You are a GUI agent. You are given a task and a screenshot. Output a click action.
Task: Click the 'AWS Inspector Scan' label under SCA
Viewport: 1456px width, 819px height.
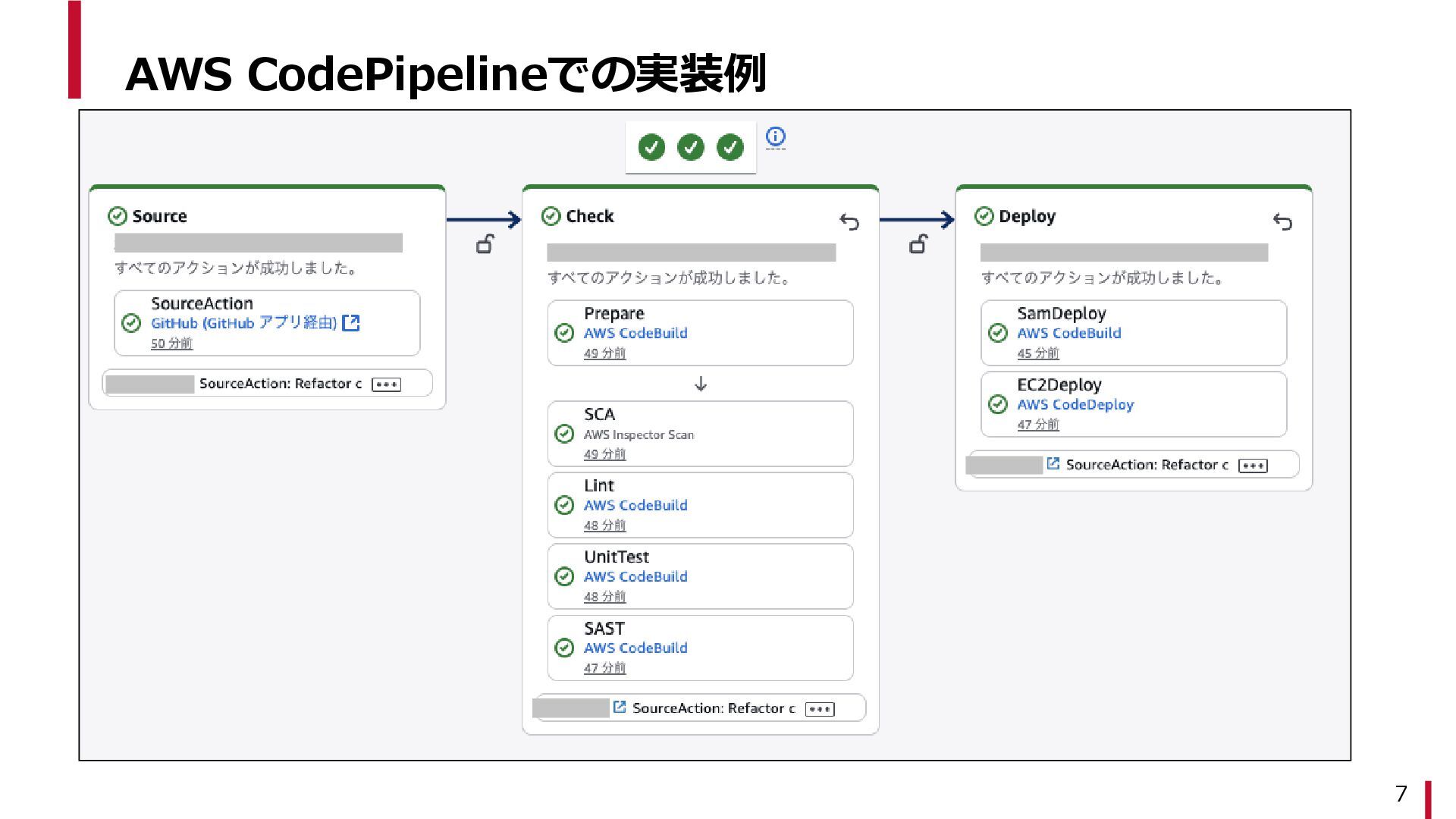(x=639, y=435)
